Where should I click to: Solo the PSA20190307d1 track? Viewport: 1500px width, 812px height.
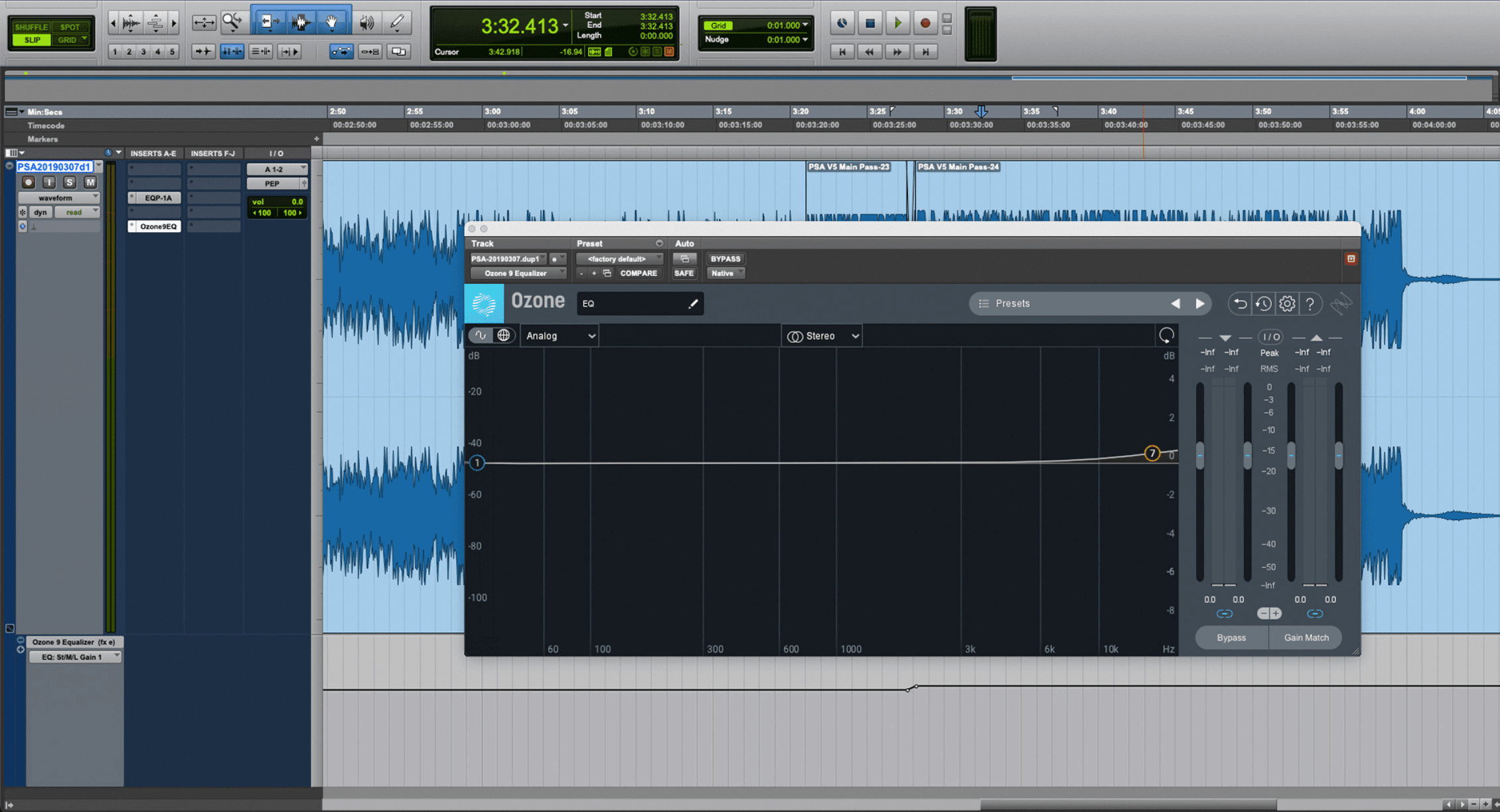point(69,182)
